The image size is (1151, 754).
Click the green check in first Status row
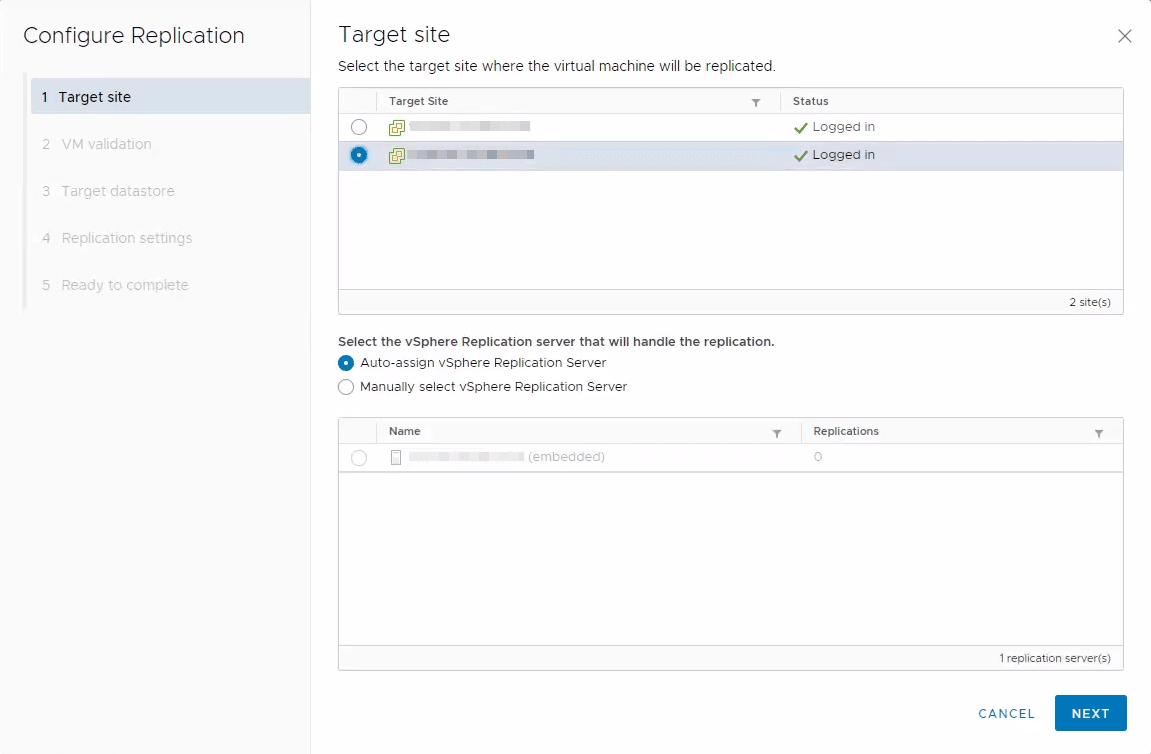pos(800,128)
